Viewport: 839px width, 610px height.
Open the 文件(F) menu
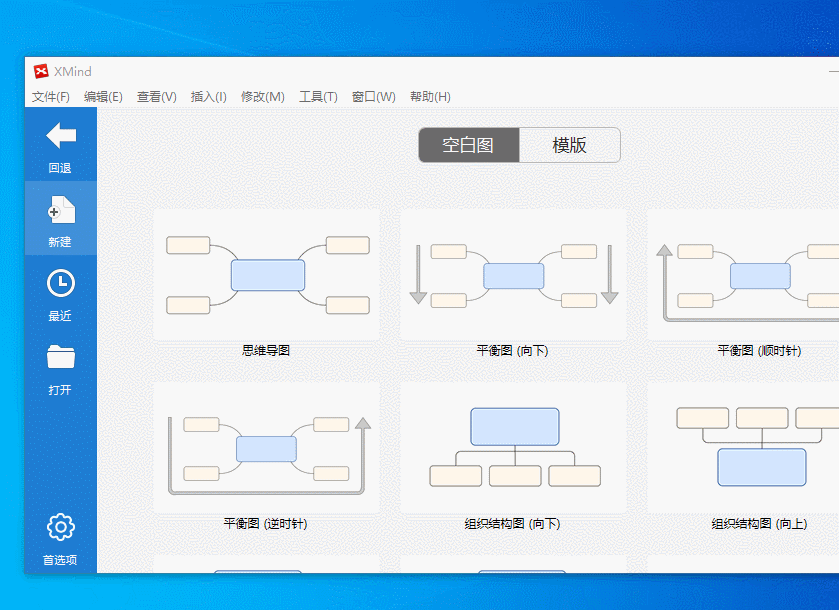click(51, 97)
